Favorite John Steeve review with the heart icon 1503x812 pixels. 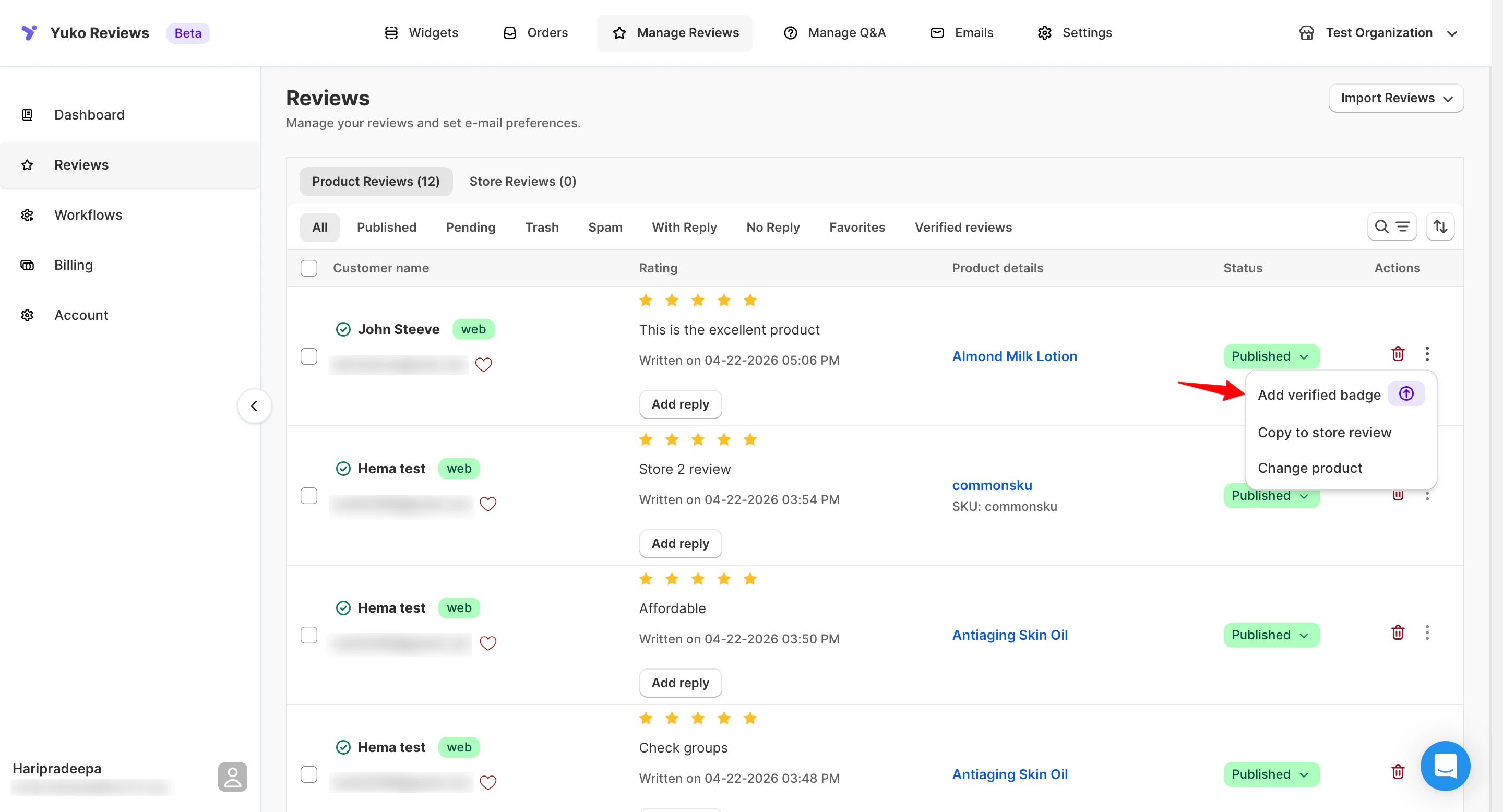pyautogui.click(x=483, y=365)
